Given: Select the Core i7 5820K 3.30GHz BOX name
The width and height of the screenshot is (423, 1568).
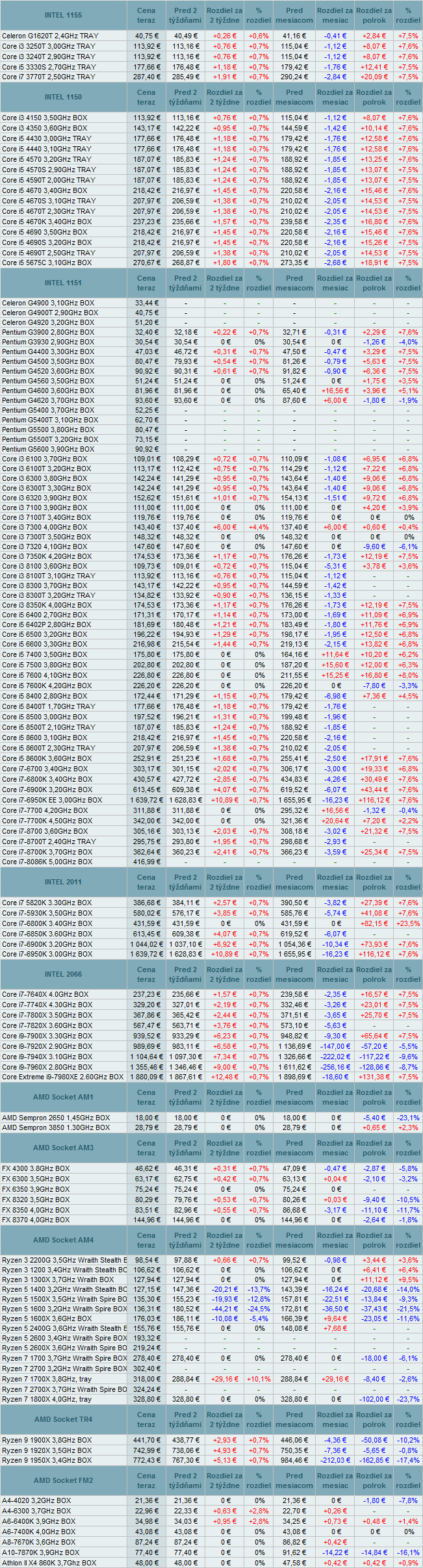Looking at the screenshot, I should tap(47, 903).
